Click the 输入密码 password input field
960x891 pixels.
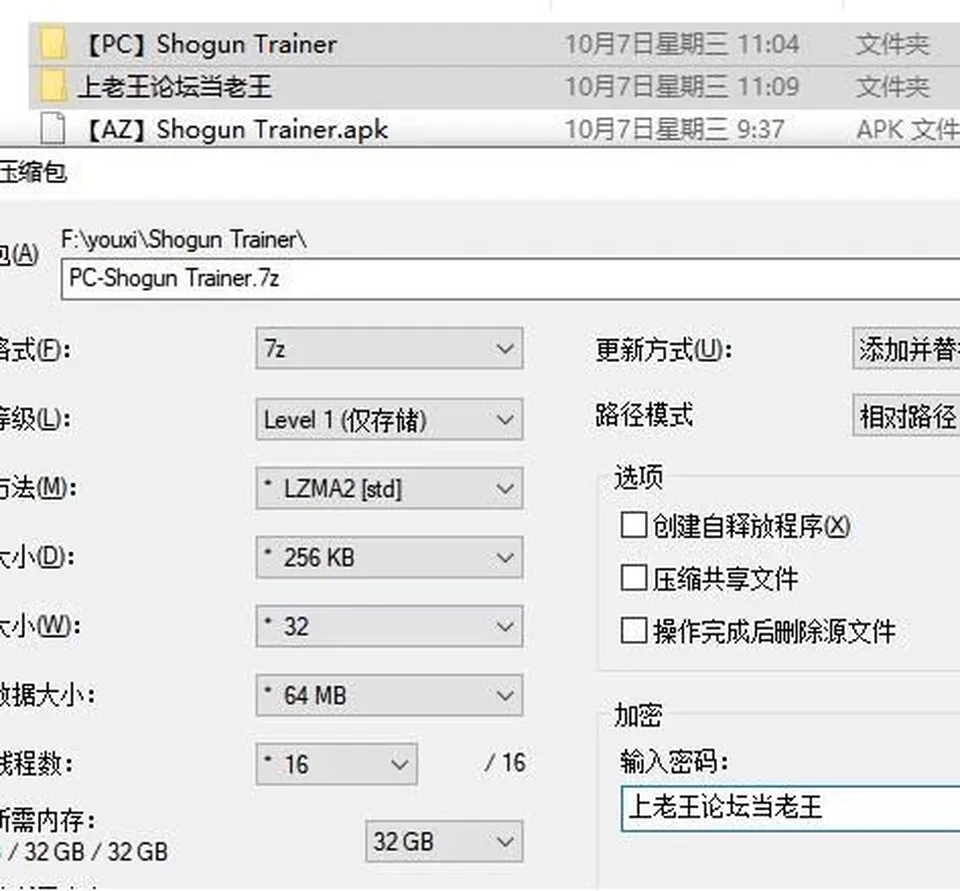click(x=790, y=809)
